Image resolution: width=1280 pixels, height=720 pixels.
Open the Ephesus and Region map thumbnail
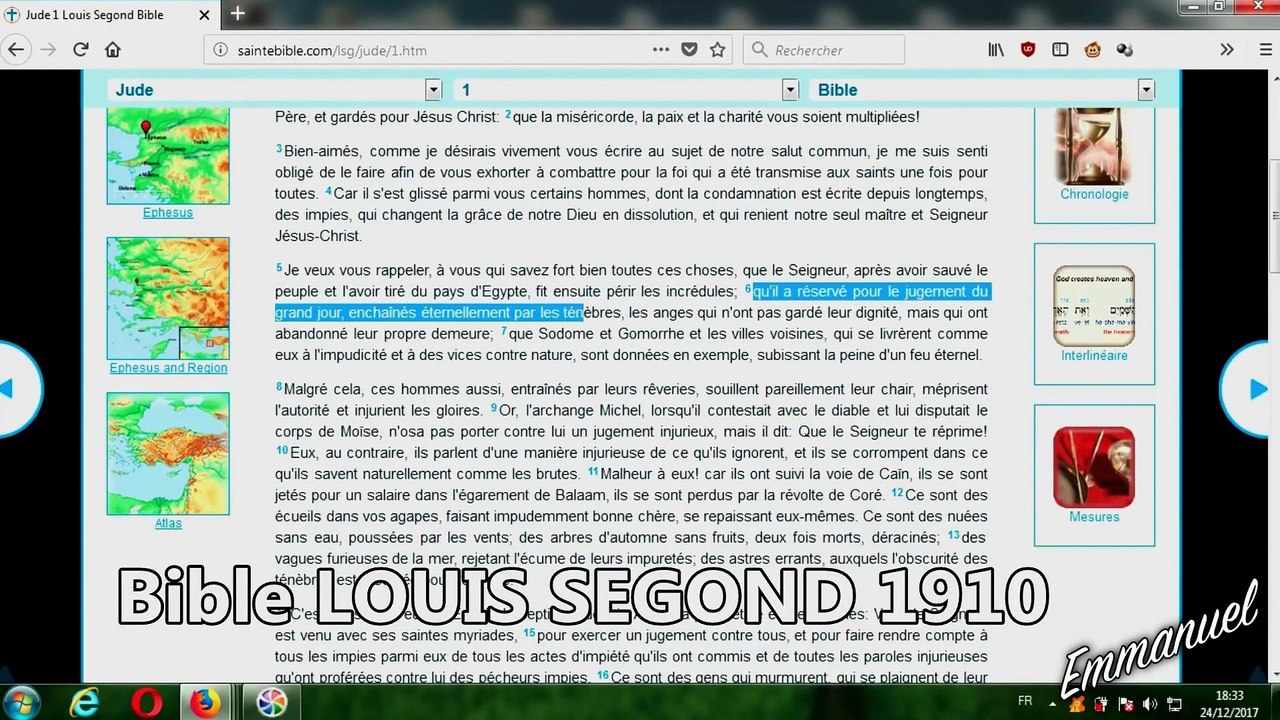168,298
